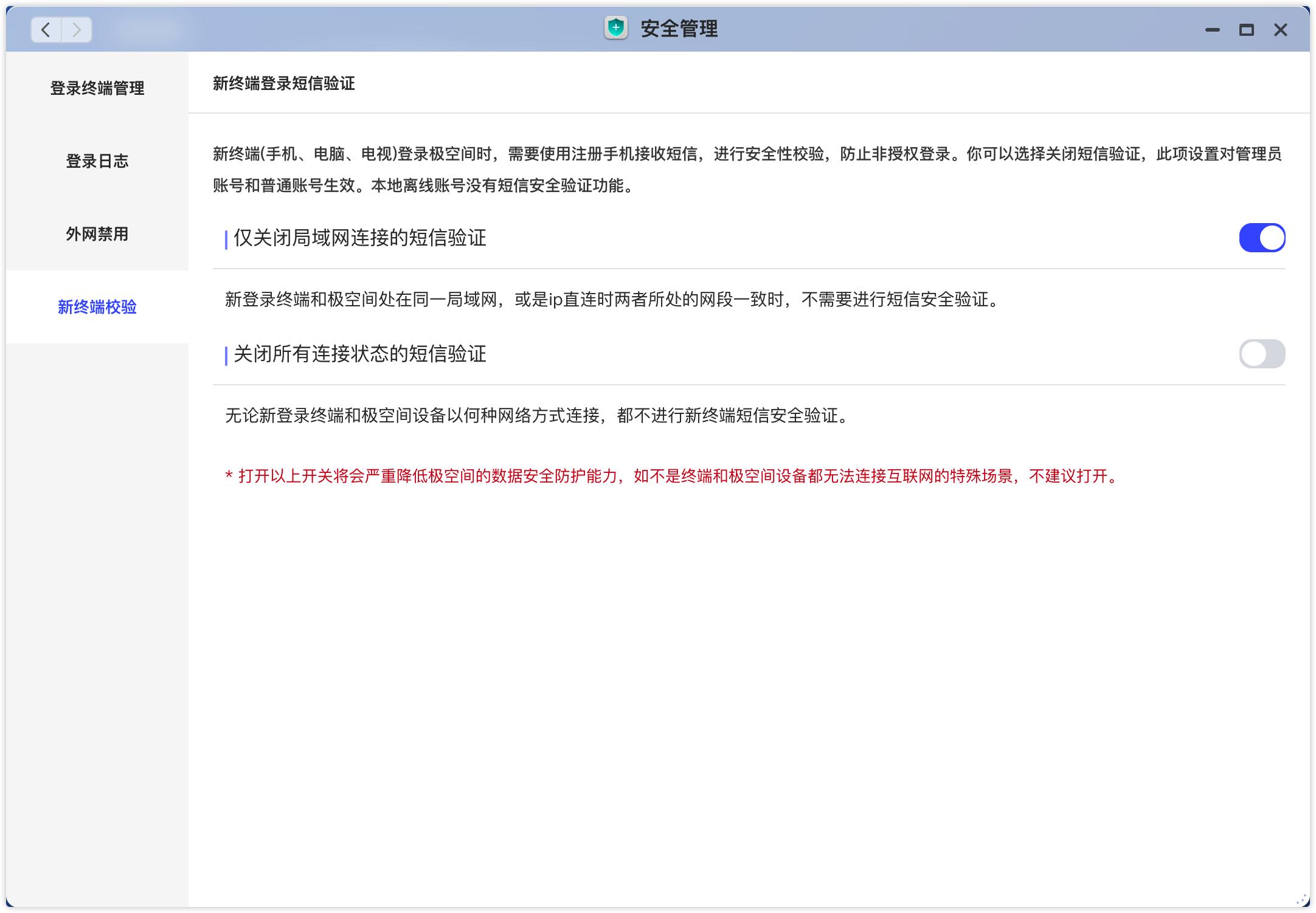Image resolution: width=1316 pixels, height=913 pixels.
Task: Toggle LAN-only SMS verification back on
Action: (x=1263, y=238)
